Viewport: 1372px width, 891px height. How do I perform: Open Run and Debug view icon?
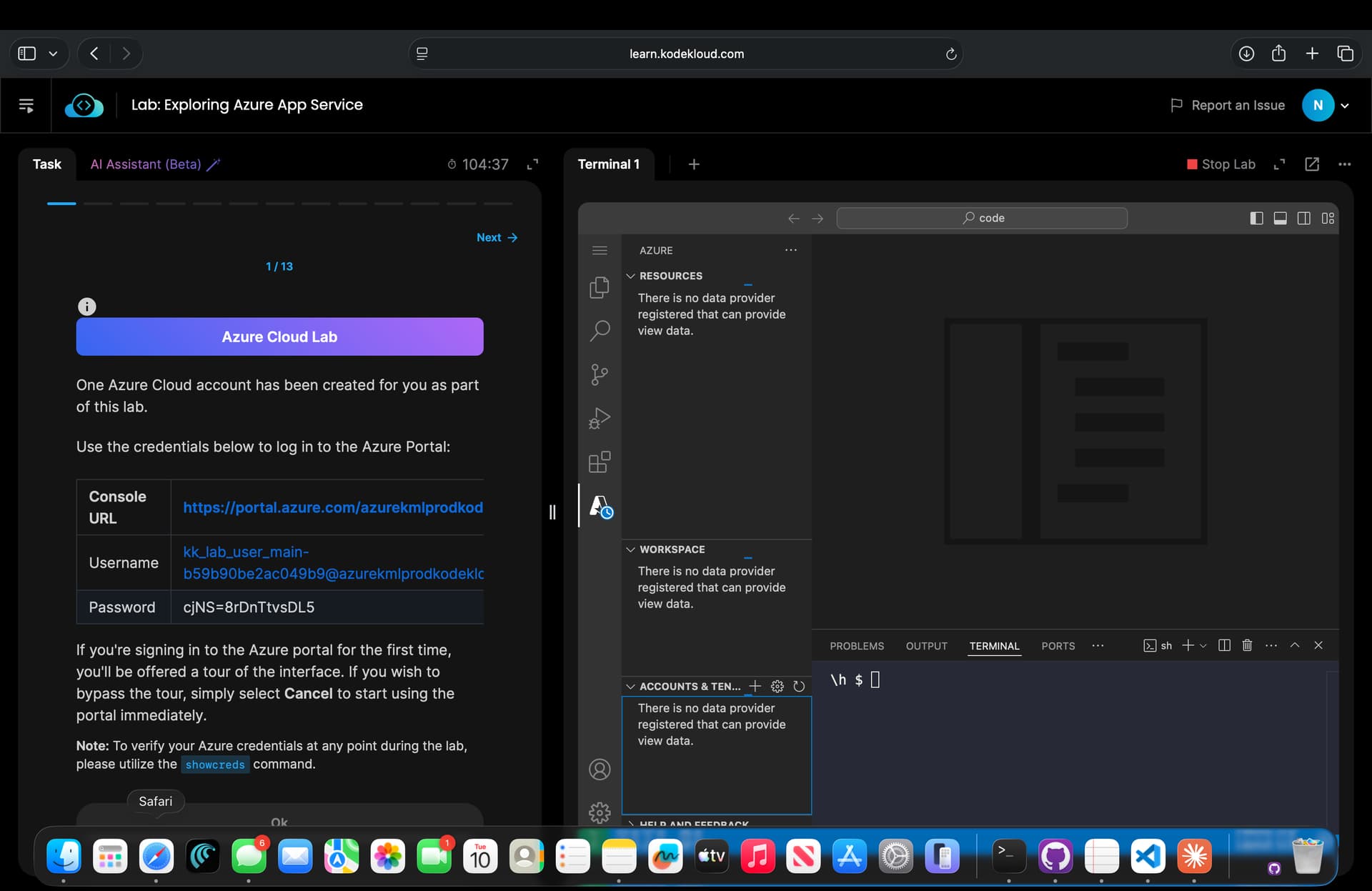click(599, 418)
